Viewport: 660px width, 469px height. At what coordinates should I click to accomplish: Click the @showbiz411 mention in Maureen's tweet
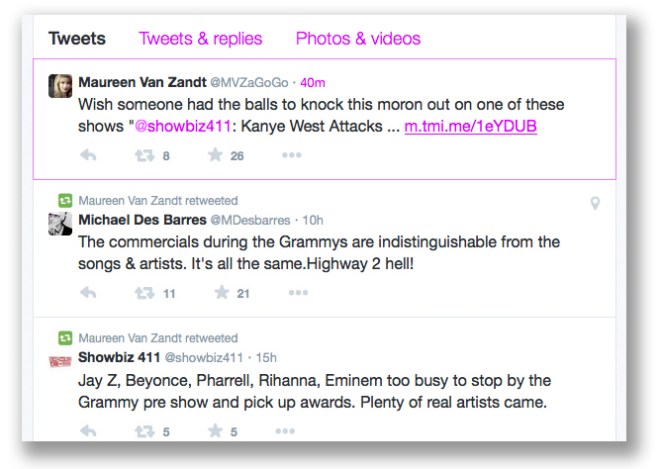point(177,130)
